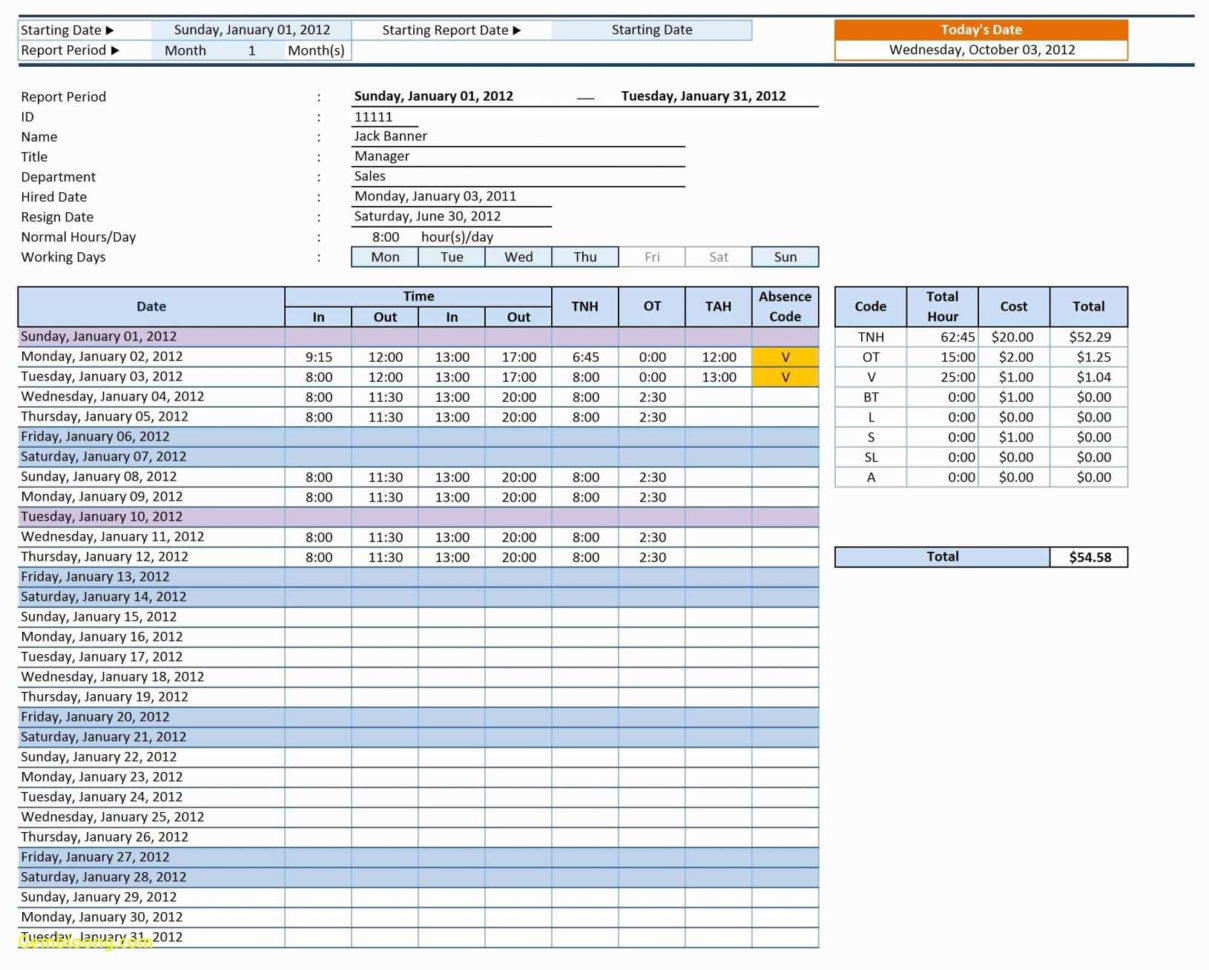
Task: Click the 62:45 total hour cell
Action: (942, 337)
